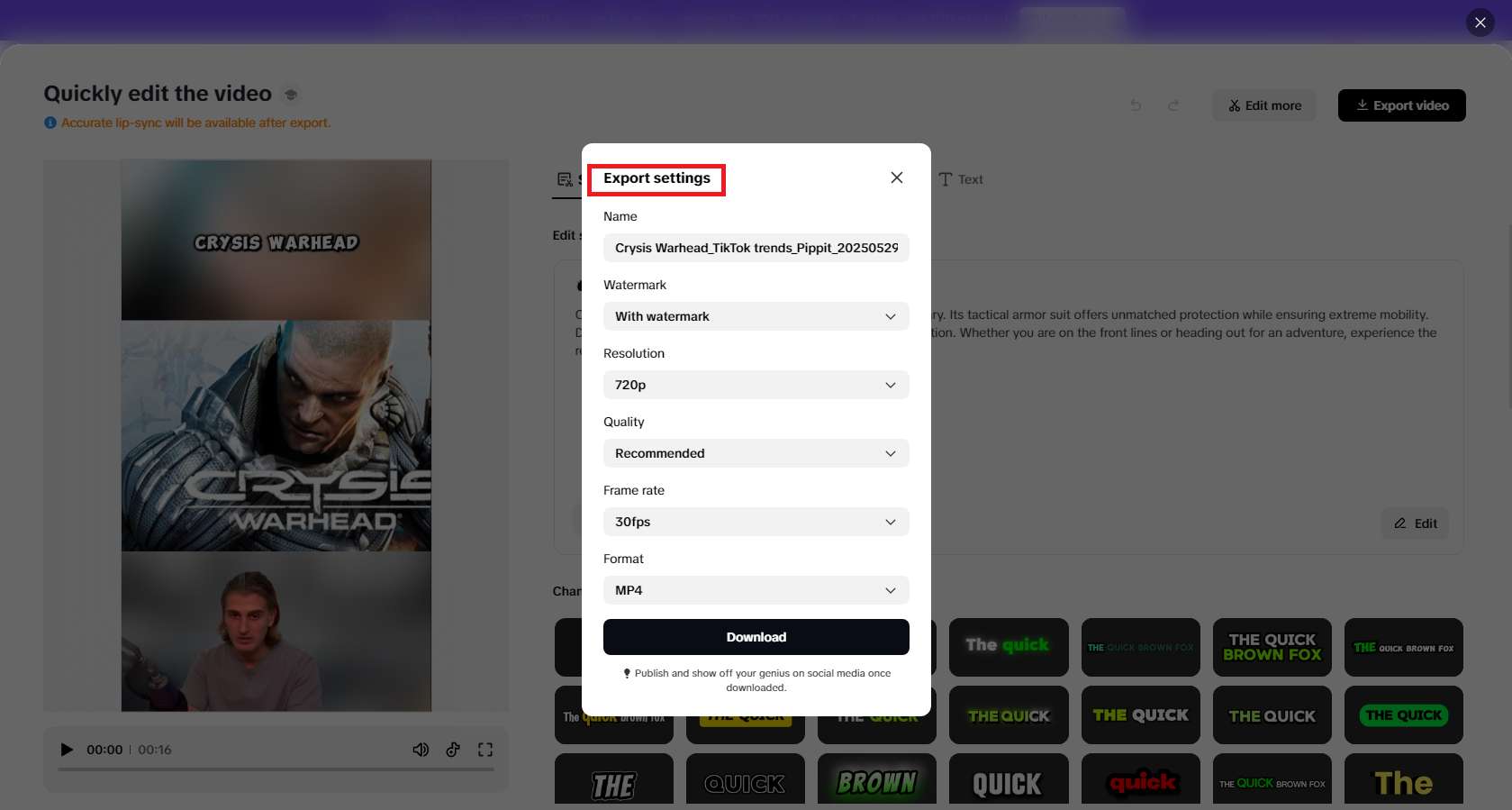Click the Edit more button
The image size is (1512, 810).
tap(1263, 105)
